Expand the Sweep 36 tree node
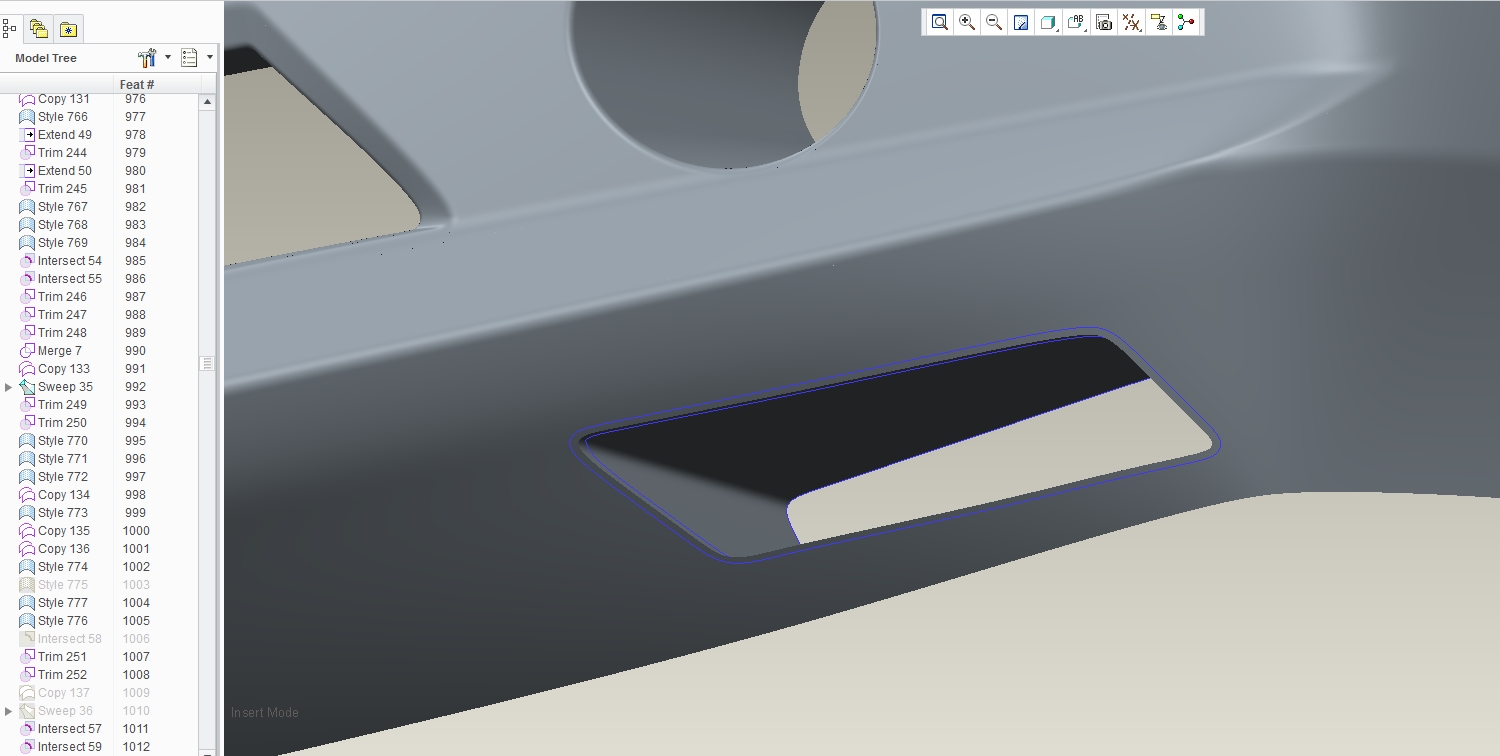Image resolution: width=1500 pixels, height=756 pixels. 9,711
